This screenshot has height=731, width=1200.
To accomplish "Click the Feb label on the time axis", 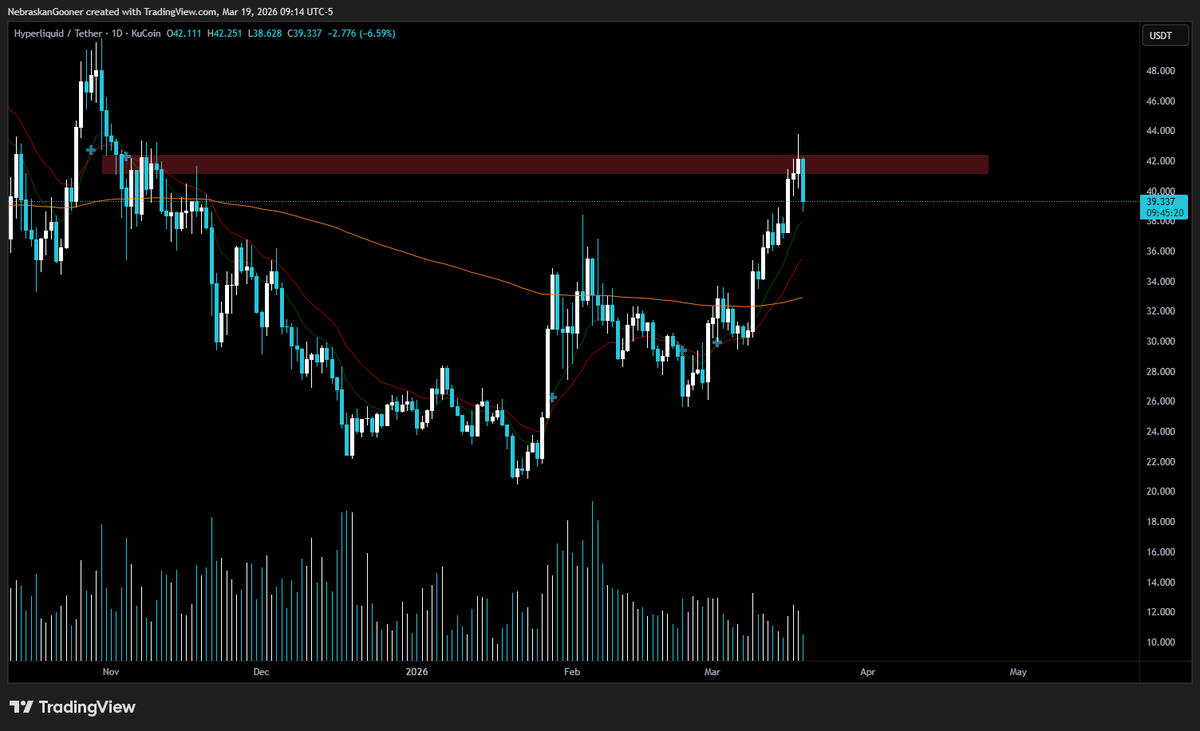I will pyautogui.click(x=573, y=673).
